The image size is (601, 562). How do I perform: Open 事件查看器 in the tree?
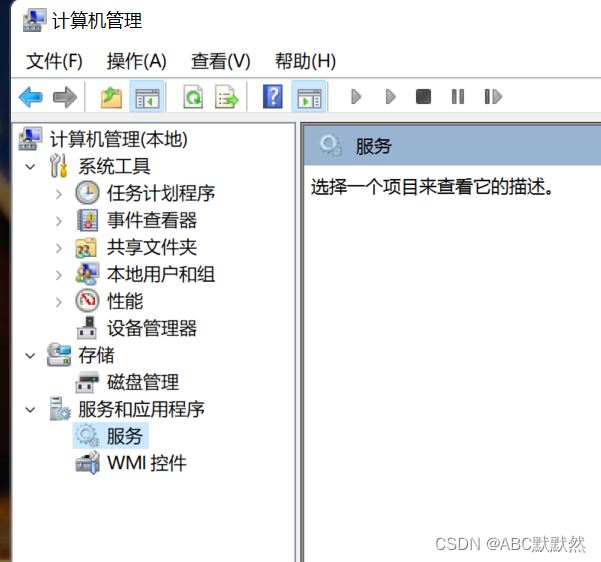point(152,220)
